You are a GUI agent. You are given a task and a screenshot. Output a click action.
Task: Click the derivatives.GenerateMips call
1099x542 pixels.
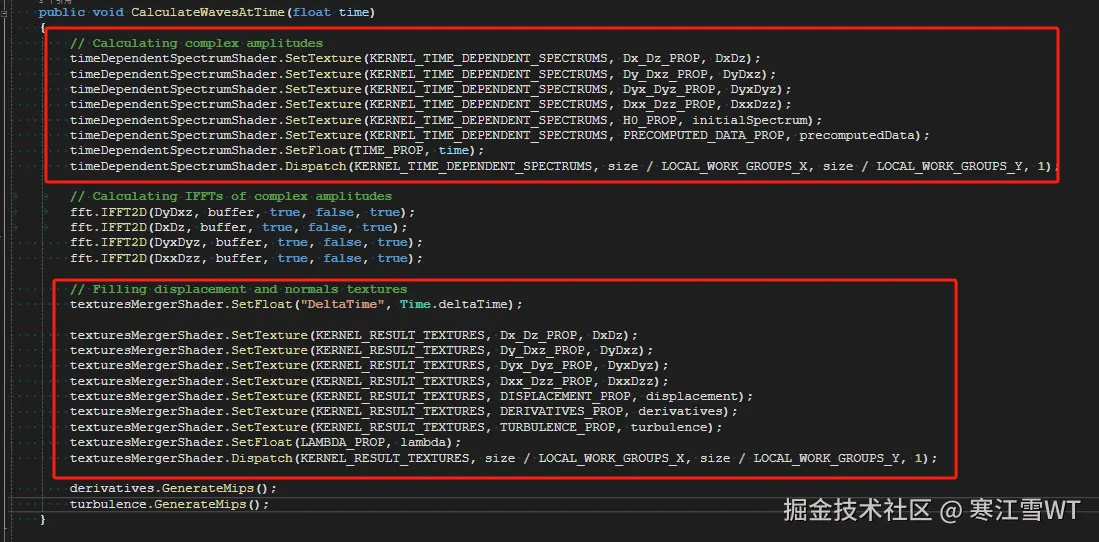[172, 488]
